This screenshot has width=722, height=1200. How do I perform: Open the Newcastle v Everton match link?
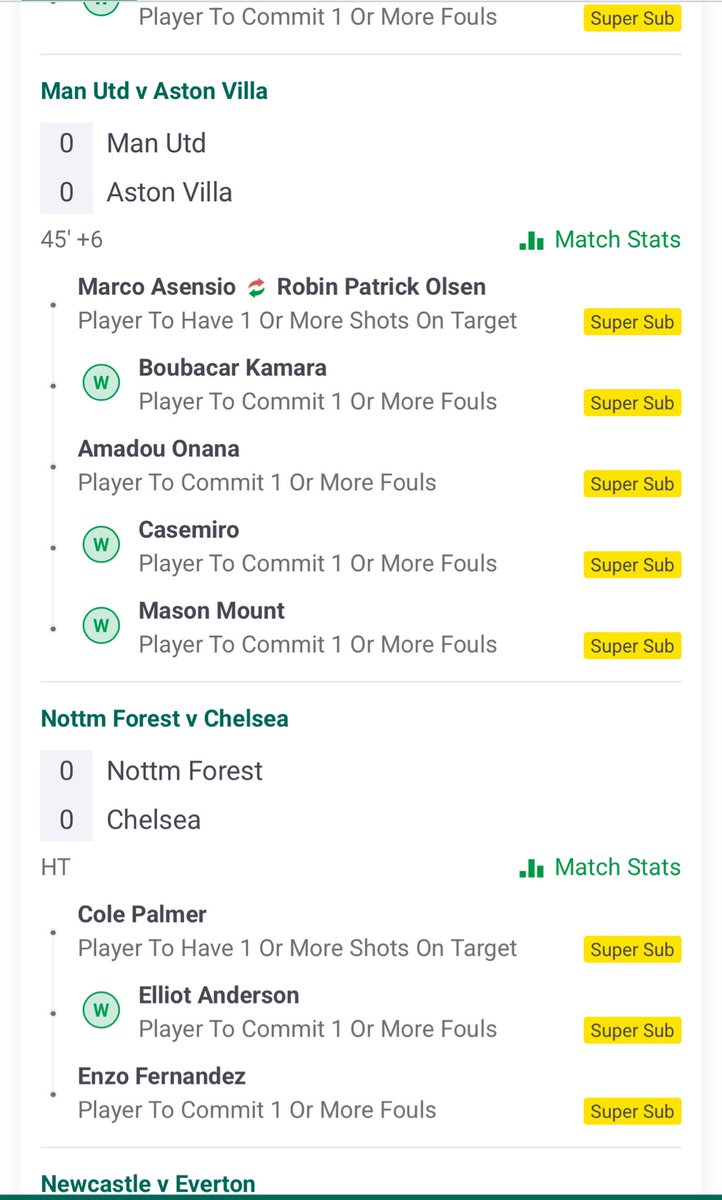(148, 1184)
